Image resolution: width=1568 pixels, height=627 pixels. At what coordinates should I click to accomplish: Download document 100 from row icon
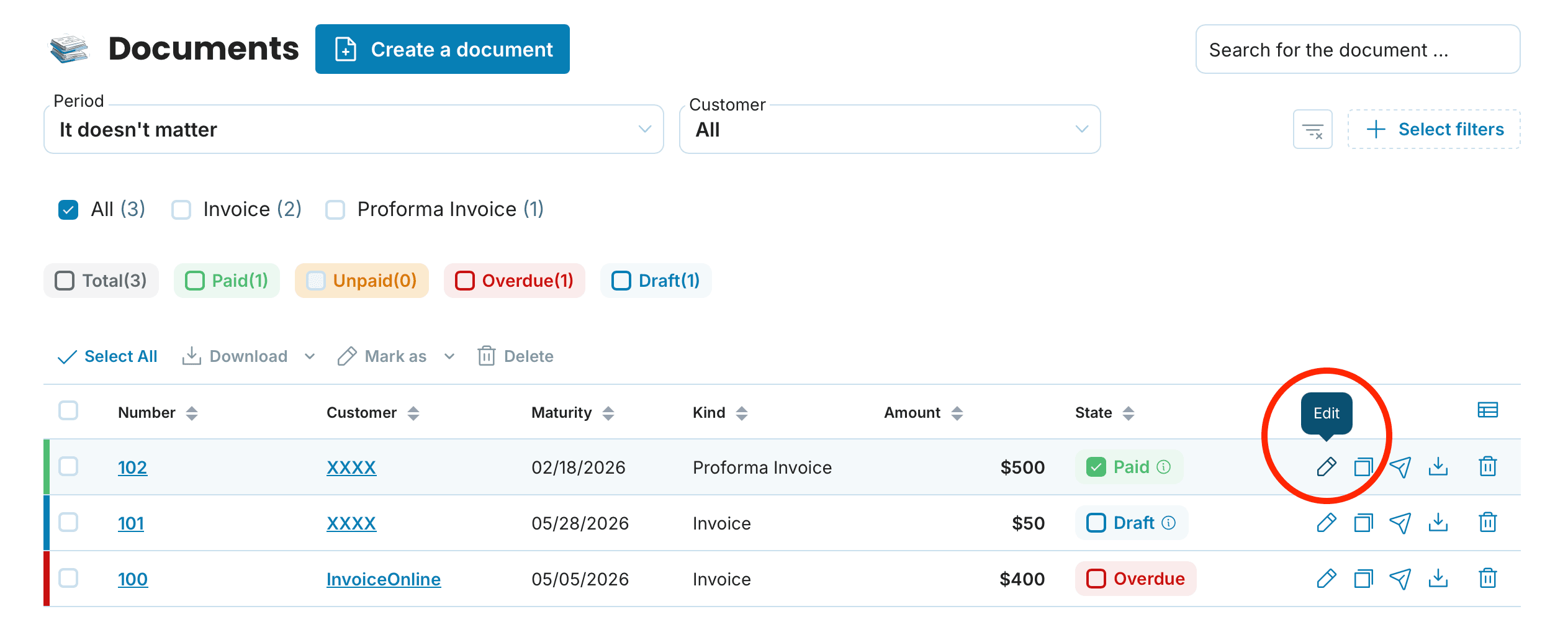(1438, 579)
